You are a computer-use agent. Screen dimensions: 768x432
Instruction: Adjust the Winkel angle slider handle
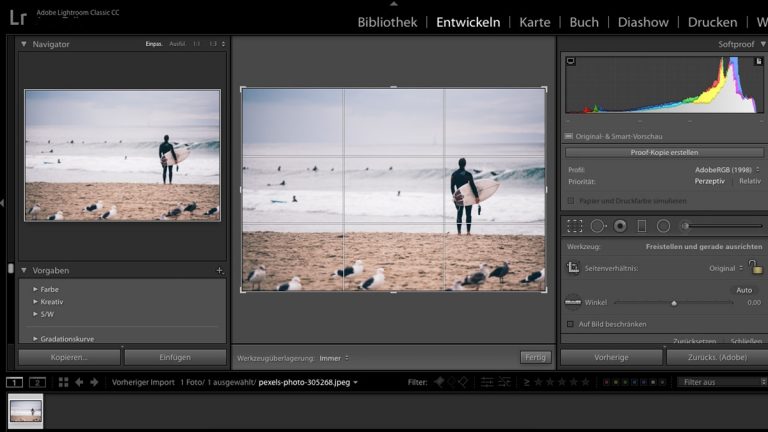674,302
